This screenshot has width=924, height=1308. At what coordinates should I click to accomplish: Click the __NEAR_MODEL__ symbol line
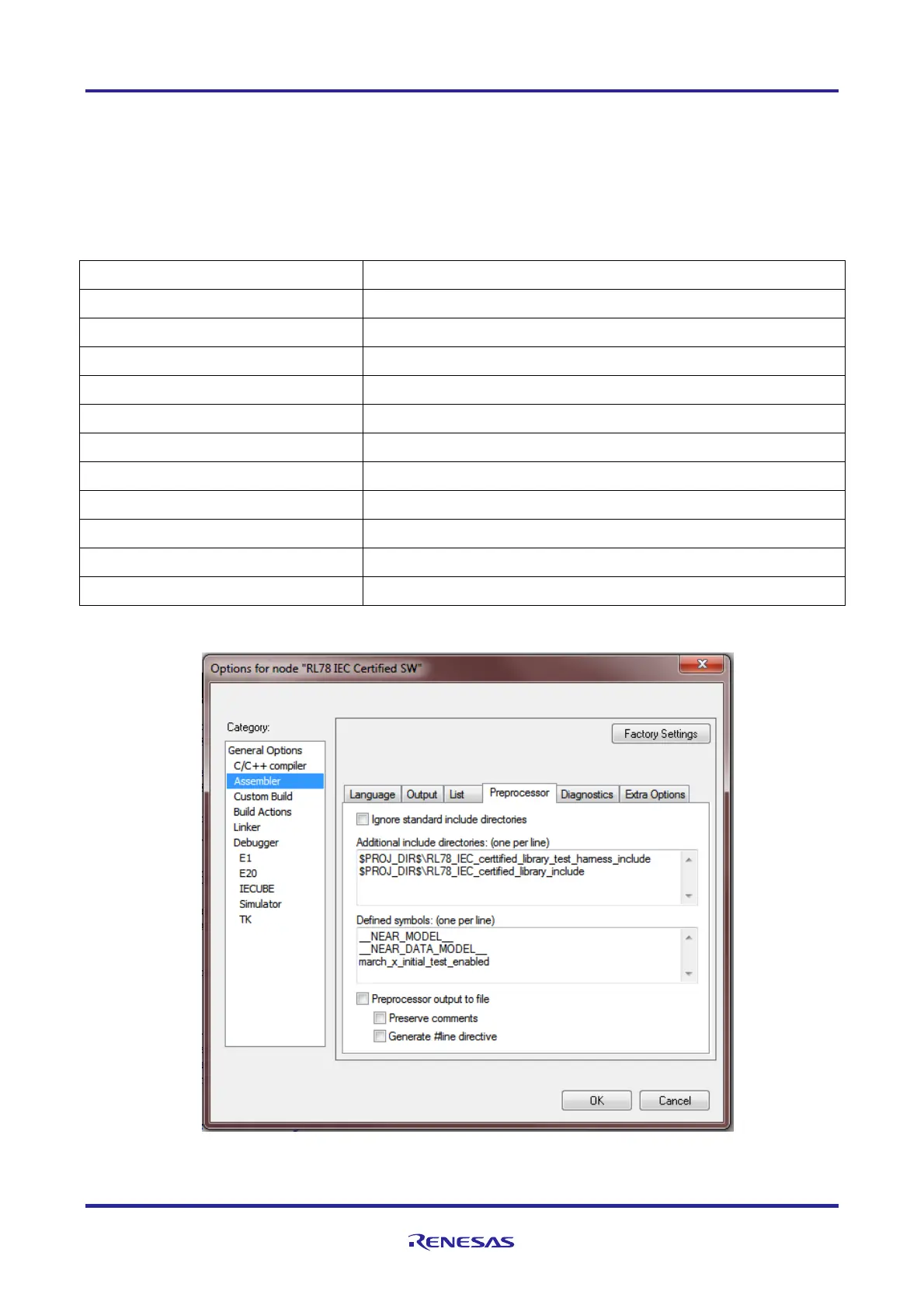click(x=405, y=937)
